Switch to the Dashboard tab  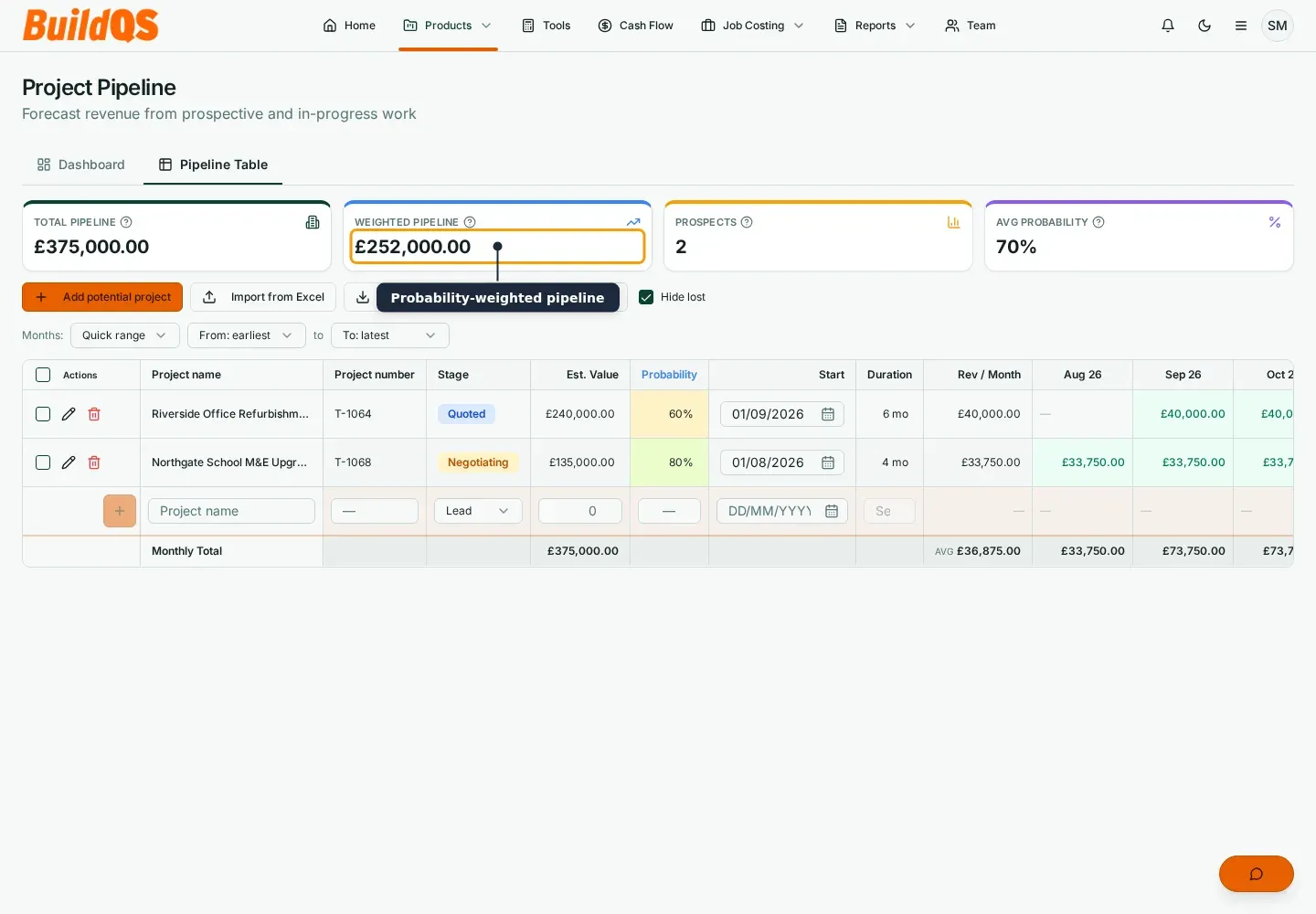click(x=81, y=165)
